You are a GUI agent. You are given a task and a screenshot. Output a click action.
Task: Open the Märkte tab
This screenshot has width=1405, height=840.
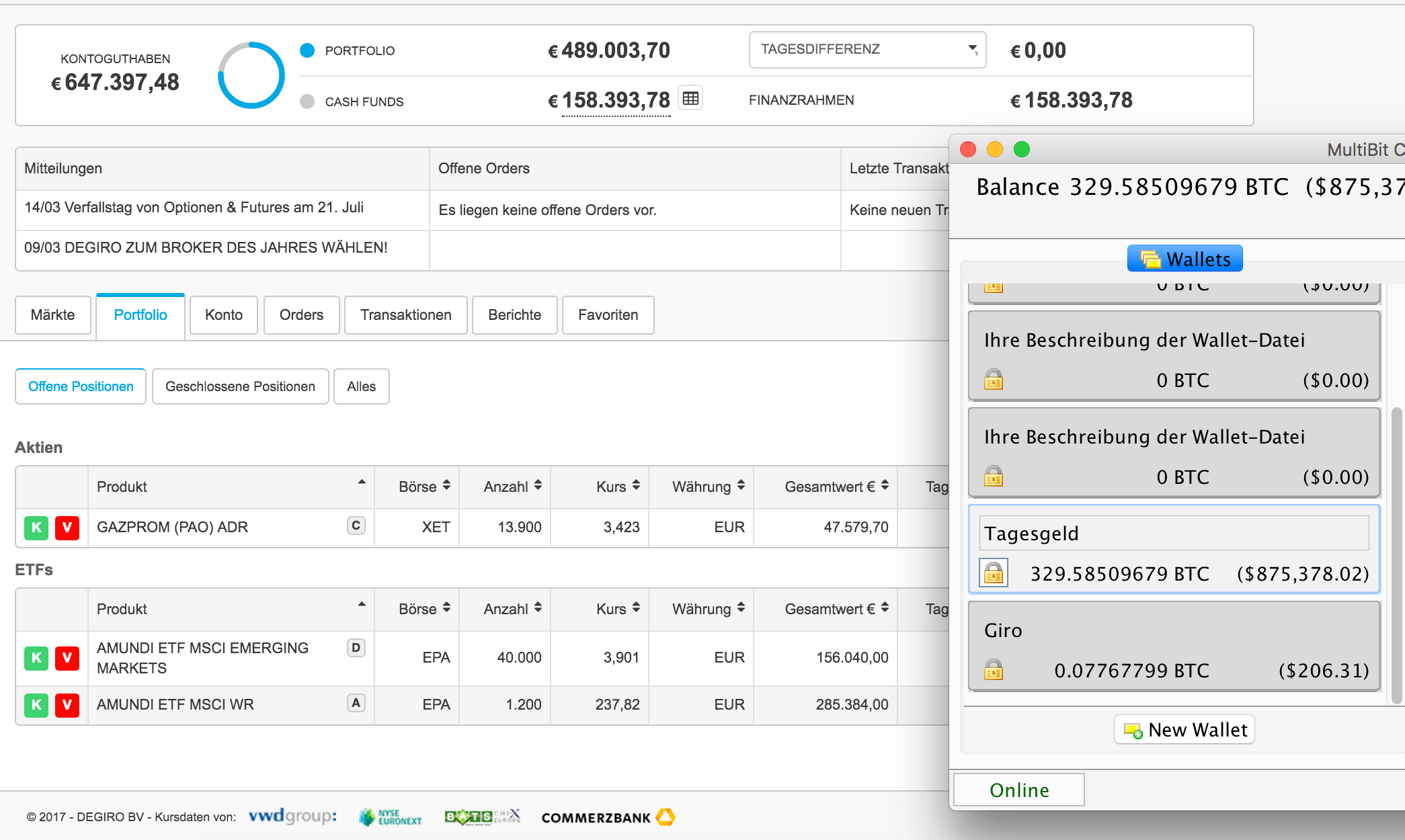[52, 315]
